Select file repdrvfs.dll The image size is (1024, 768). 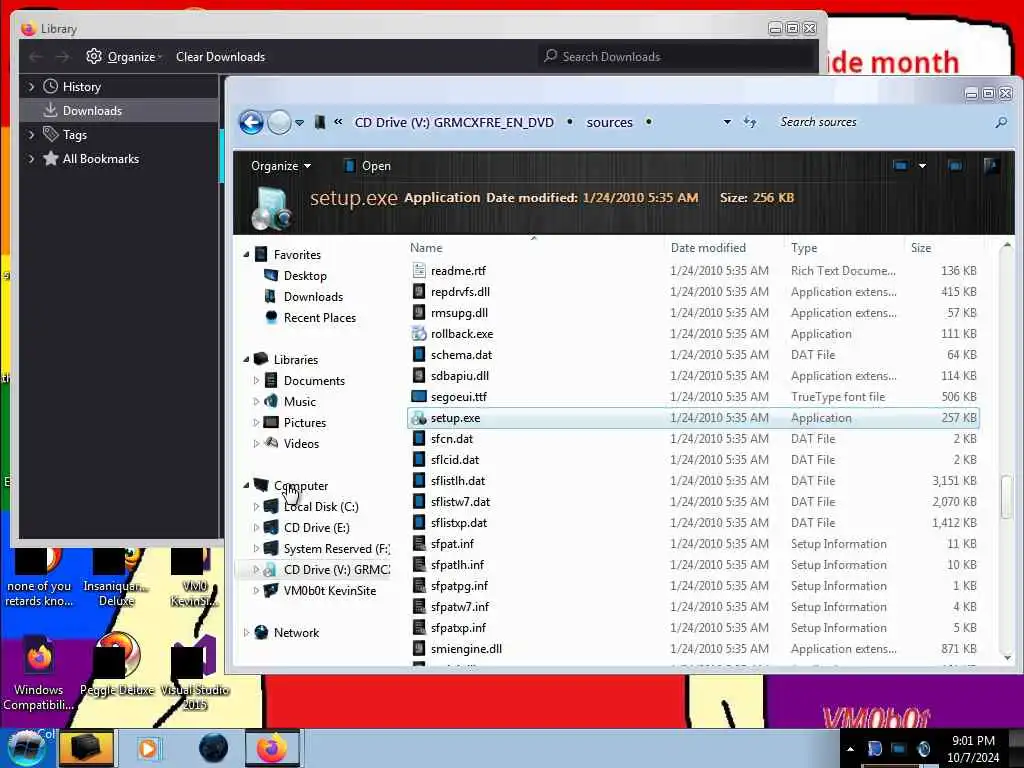point(460,292)
